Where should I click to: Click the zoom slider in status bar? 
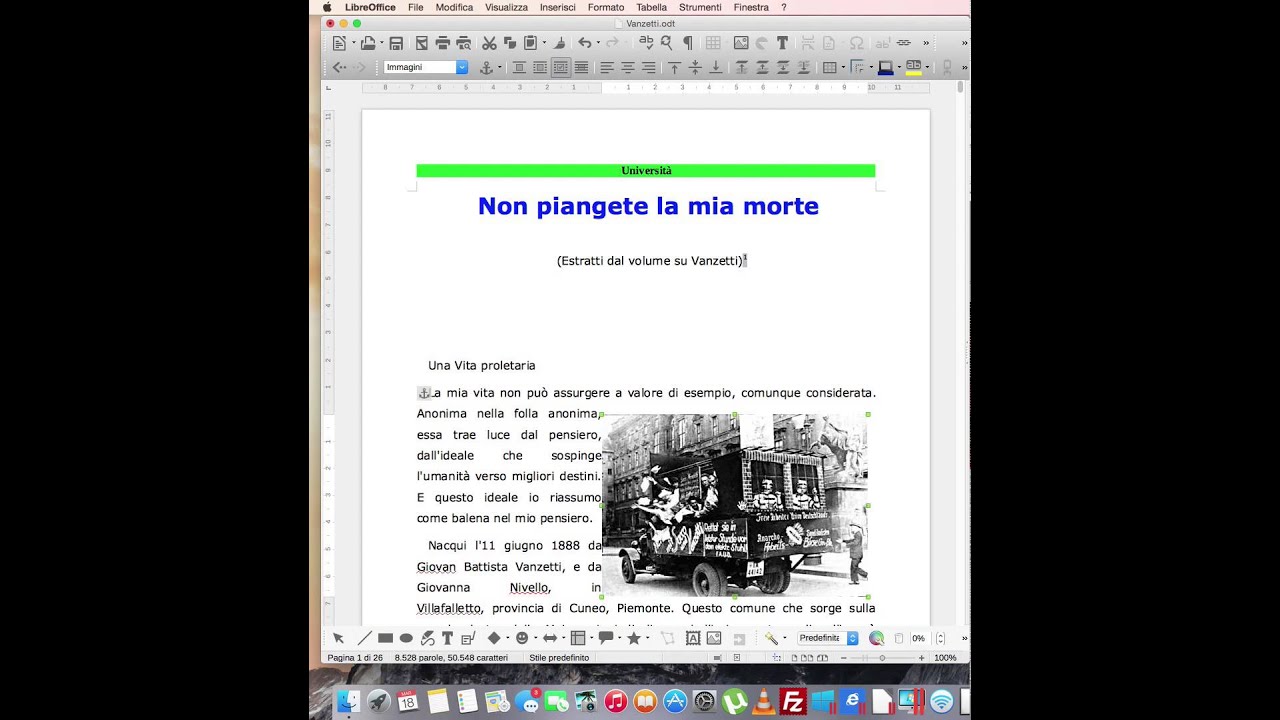882,658
